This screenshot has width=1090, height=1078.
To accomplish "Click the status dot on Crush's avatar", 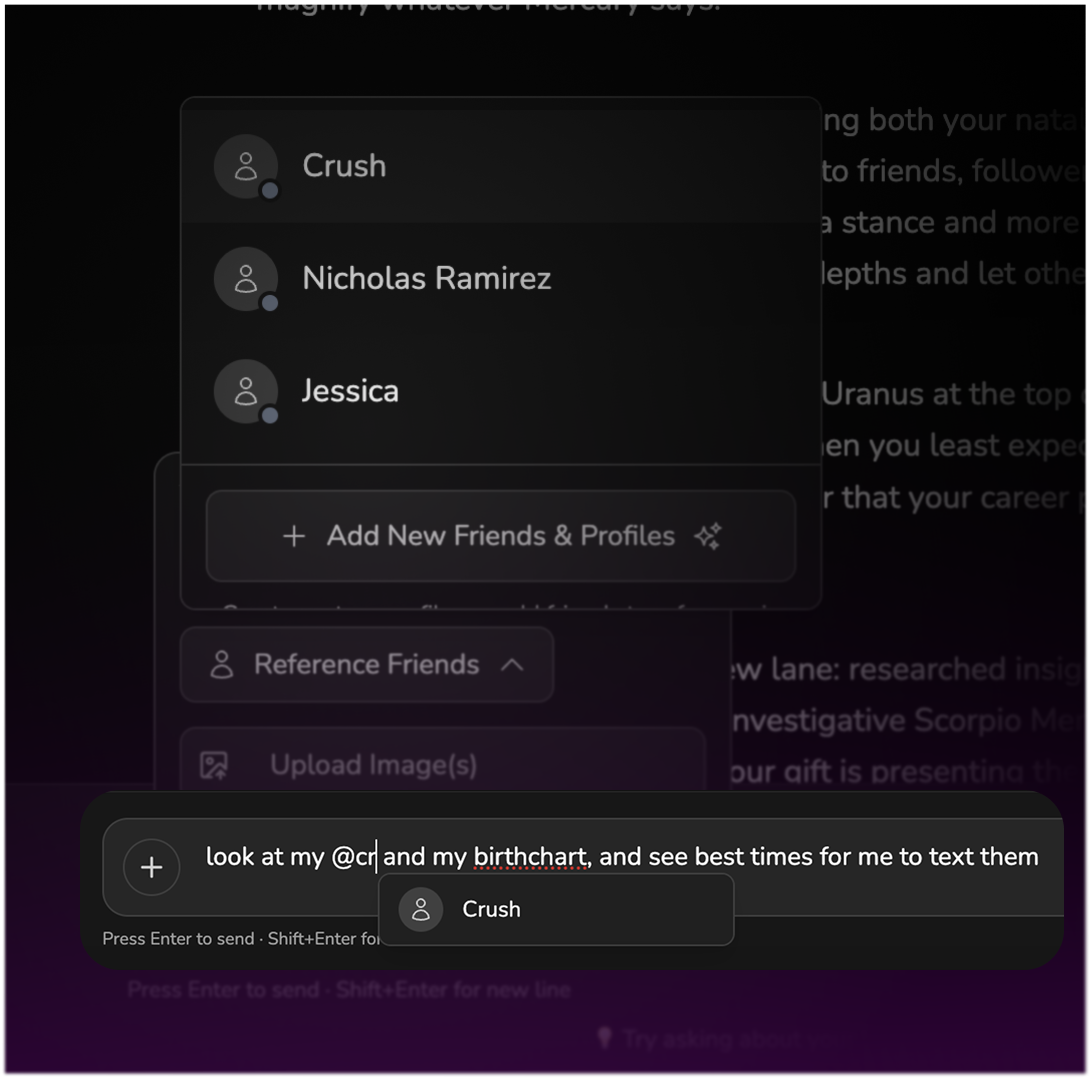I will (x=269, y=191).
